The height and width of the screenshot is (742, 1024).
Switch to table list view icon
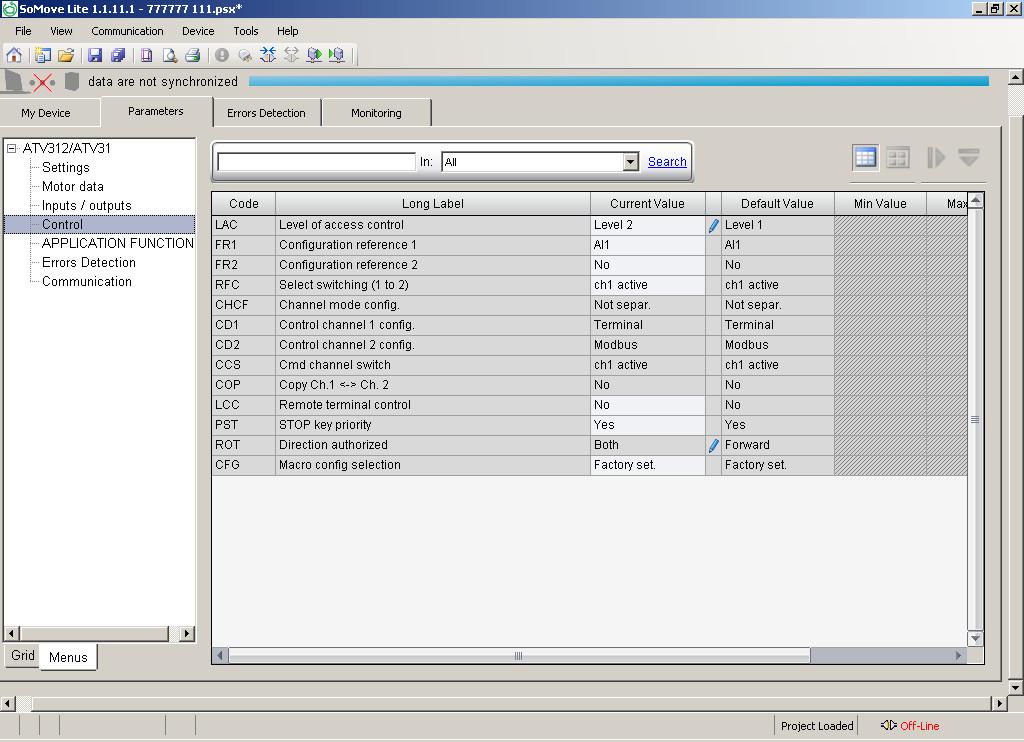click(x=865, y=157)
